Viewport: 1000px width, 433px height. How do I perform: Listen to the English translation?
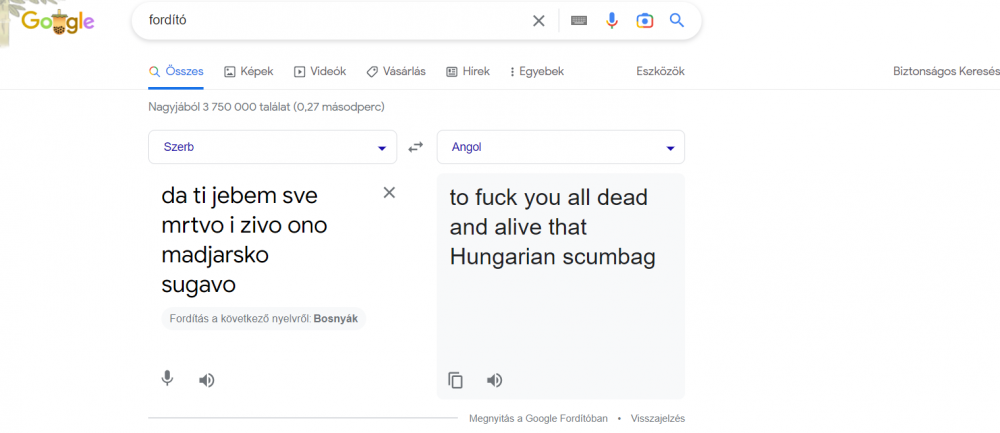[494, 380]
